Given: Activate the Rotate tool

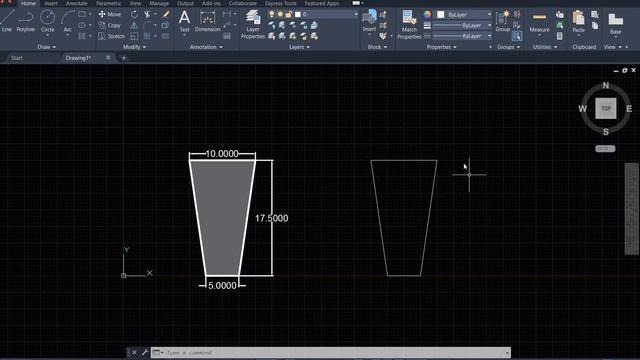Looking at the screenshot, I should [134, 14].
